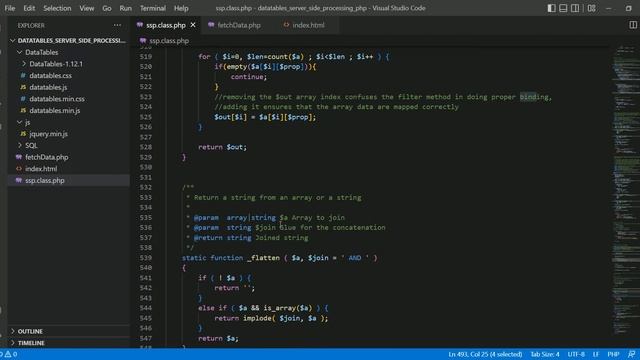The width and height of the screenshot is (640, 360).
Task: Expand the TIMELINE section
Action: tap(69, 343)
